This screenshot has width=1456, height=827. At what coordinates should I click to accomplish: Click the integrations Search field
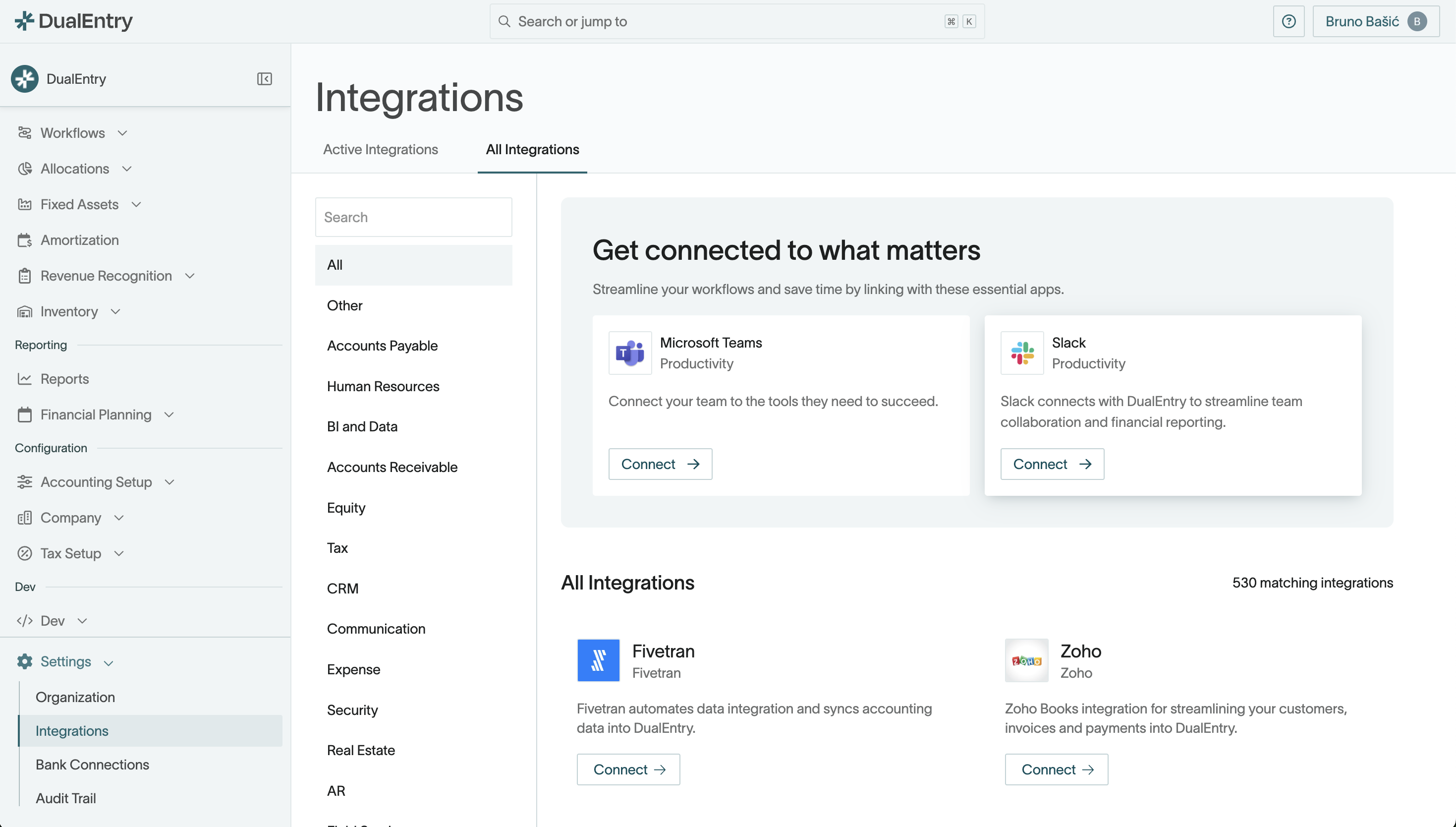pos(413,217)
